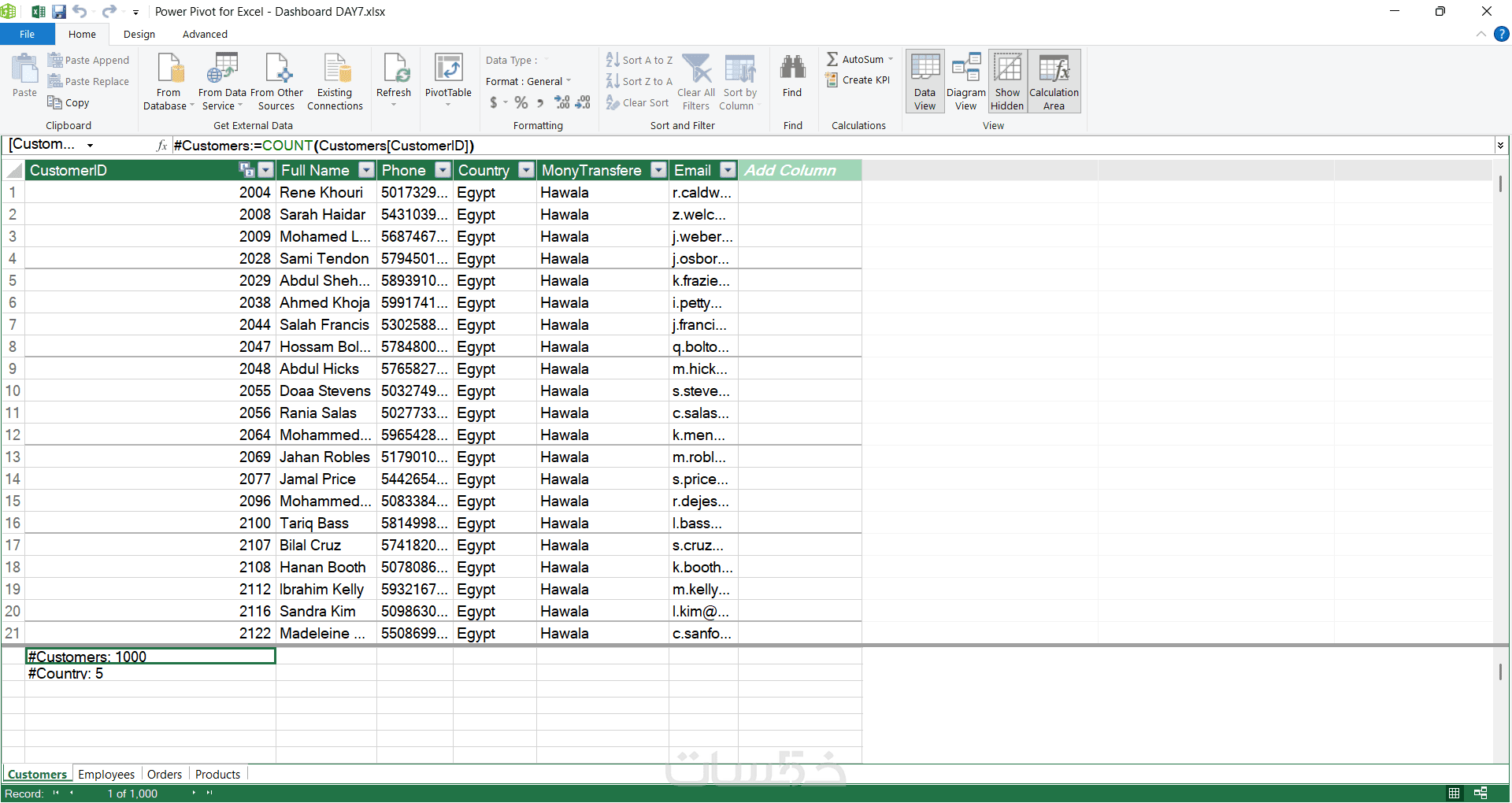This screenshot has width=1512, height=803.
Task: Expand the formula bar
Action: tap(1500, 145)
